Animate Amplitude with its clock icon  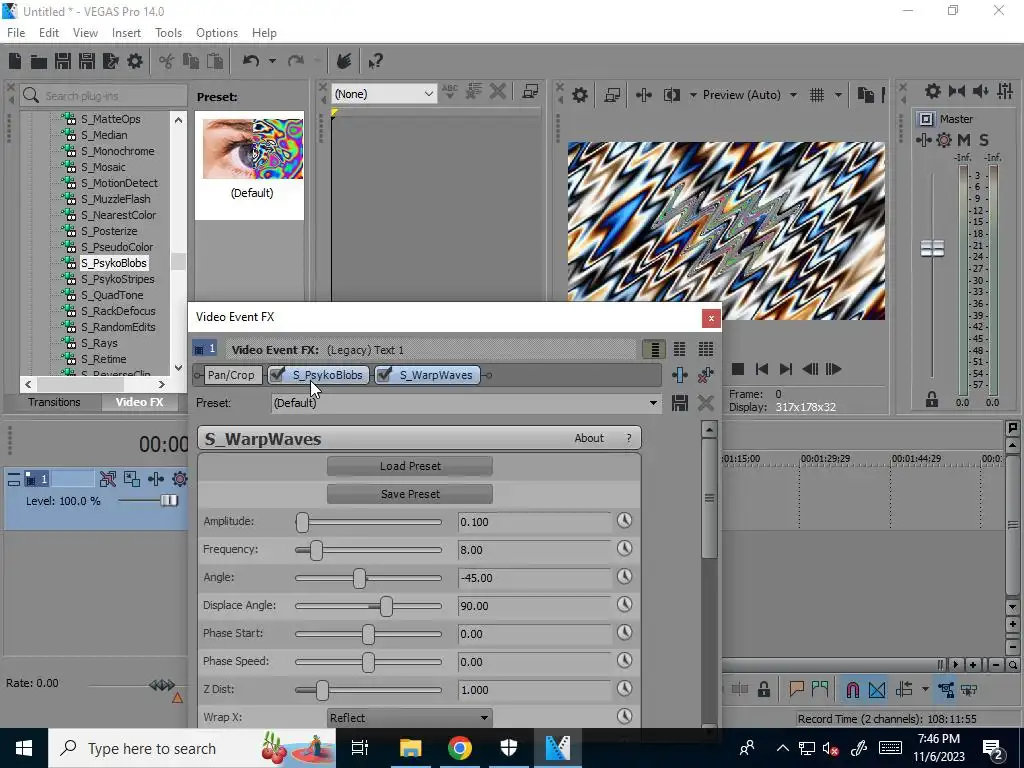(x=624, y=520)
